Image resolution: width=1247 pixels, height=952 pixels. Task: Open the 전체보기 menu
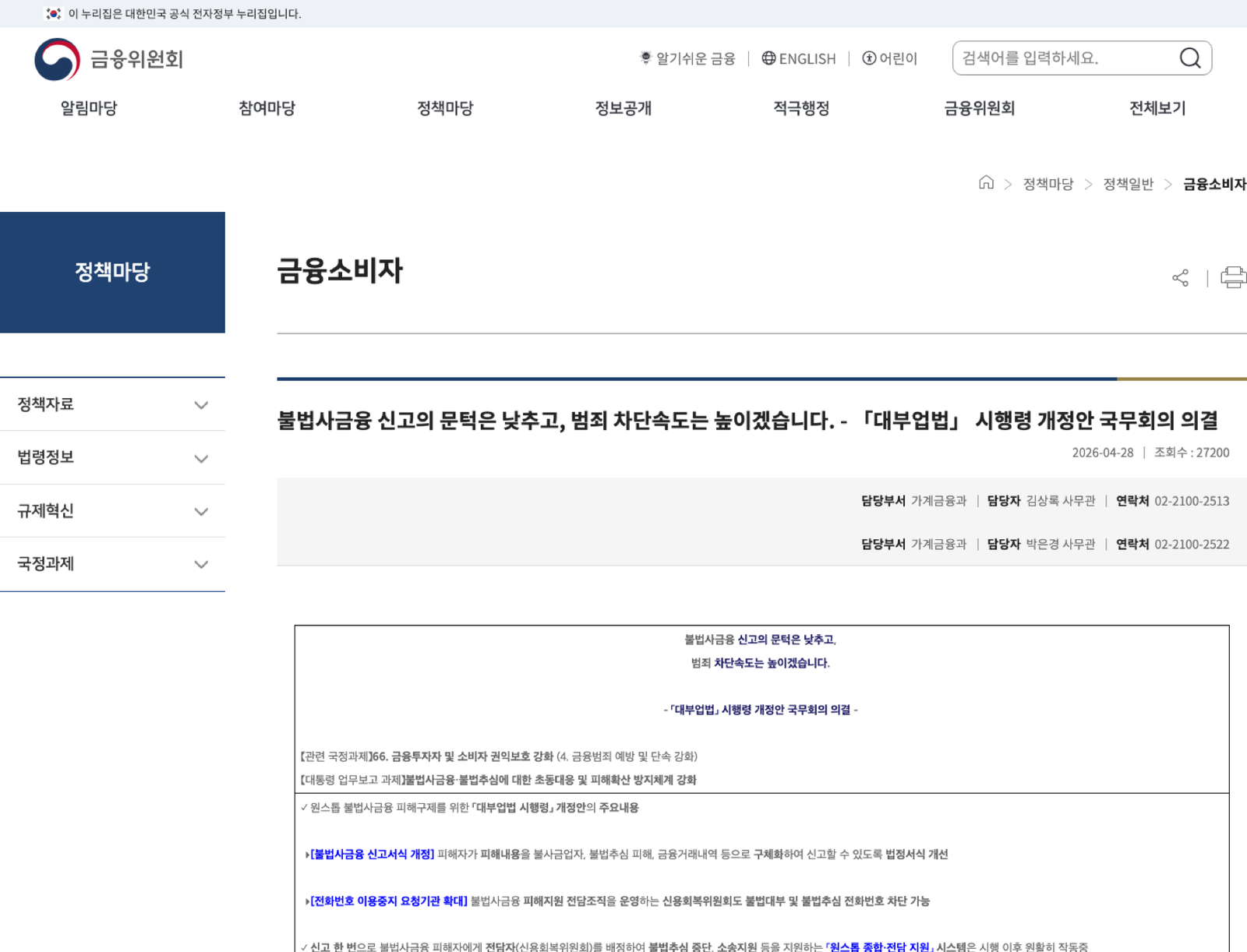(1157, 108)
